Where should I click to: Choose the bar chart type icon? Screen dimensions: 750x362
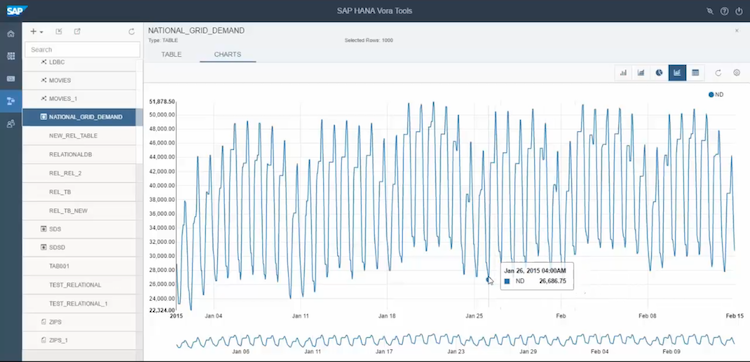click(623, 73)
